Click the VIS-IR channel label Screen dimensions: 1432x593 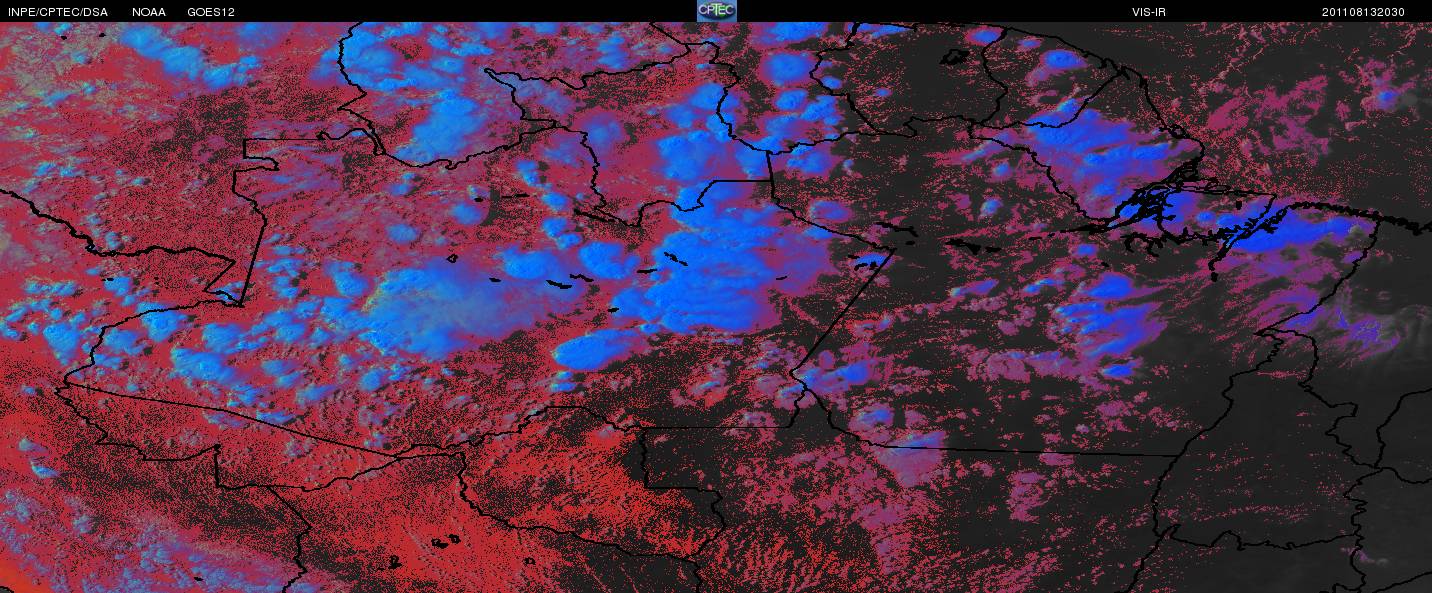1142,12
